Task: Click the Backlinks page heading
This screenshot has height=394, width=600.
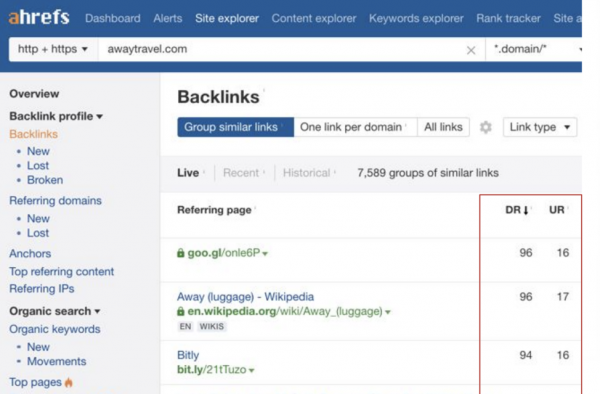Action: (x=218, y=97)
